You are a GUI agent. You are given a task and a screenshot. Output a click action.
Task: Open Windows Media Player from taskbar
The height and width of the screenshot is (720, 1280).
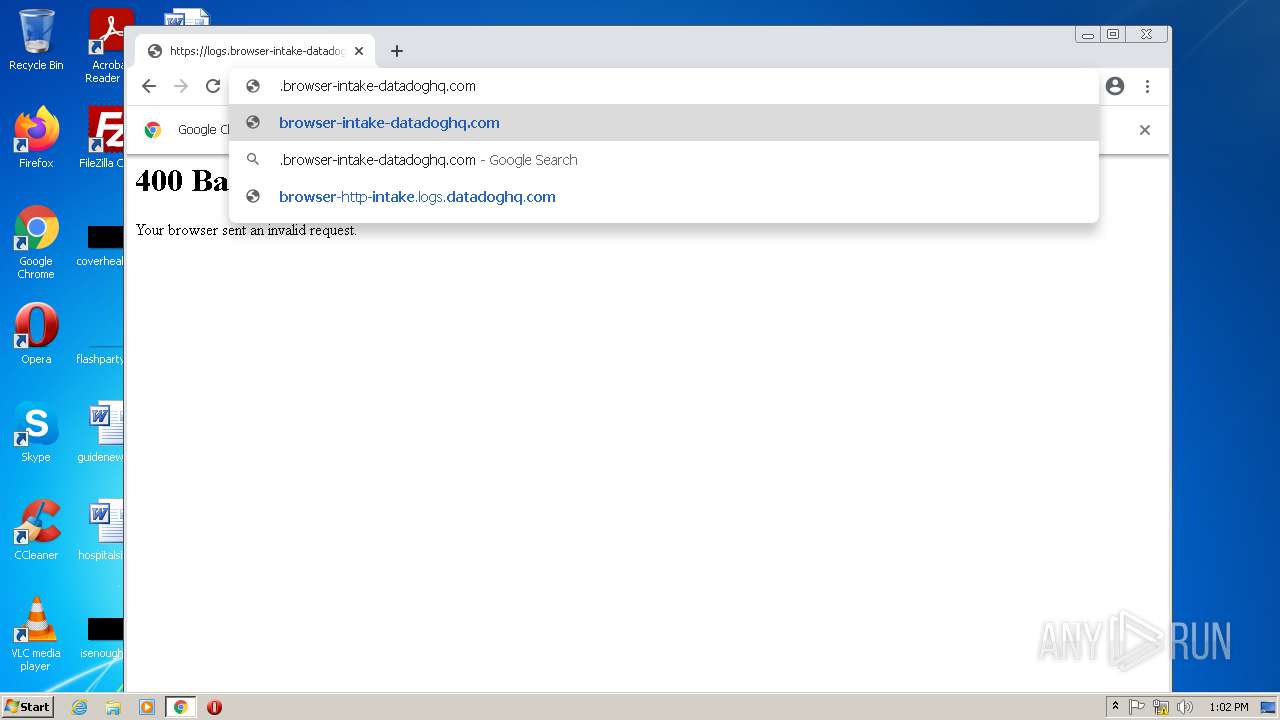point(147,707)
